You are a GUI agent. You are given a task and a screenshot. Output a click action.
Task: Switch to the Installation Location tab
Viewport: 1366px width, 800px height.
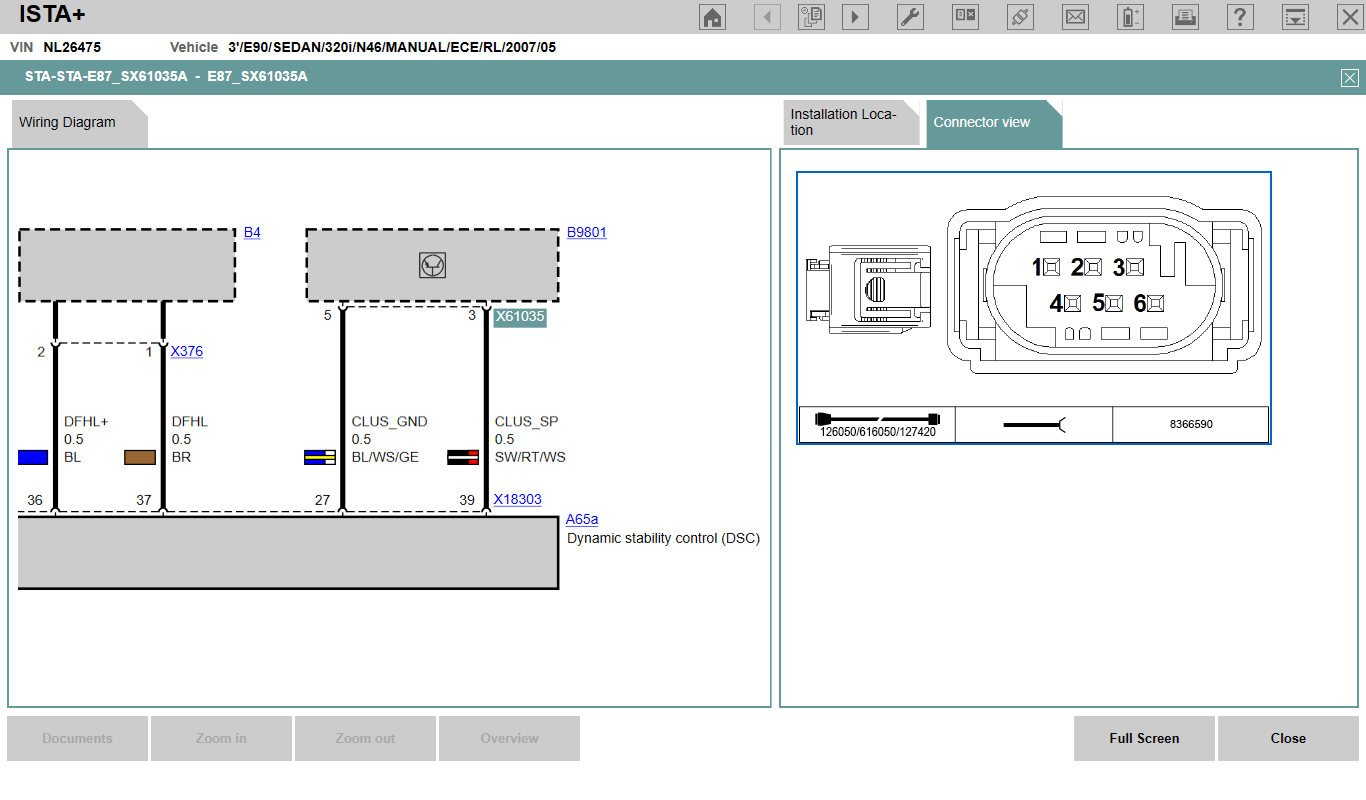click(849, 122)
